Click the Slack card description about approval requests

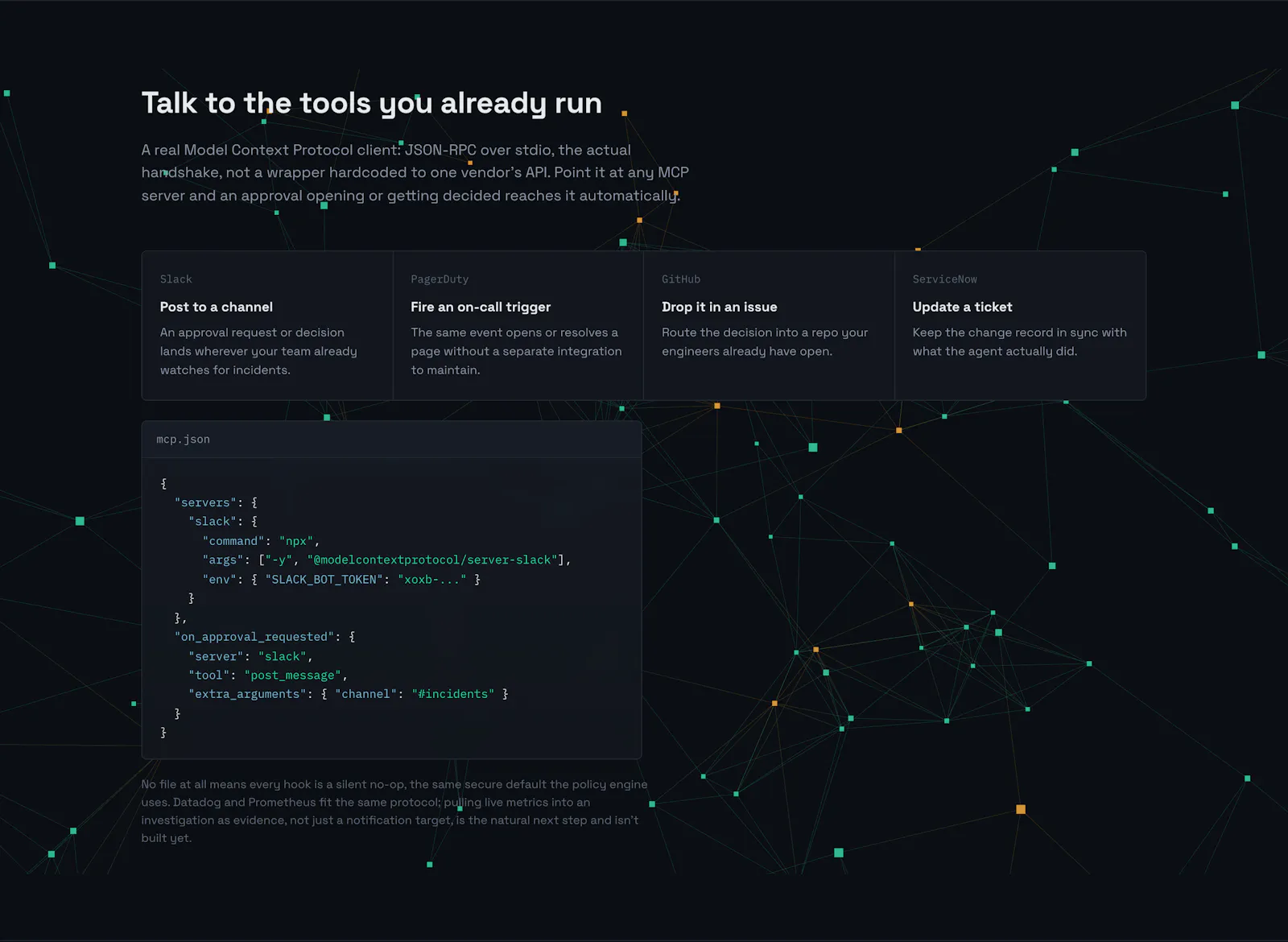pos(258,351)
